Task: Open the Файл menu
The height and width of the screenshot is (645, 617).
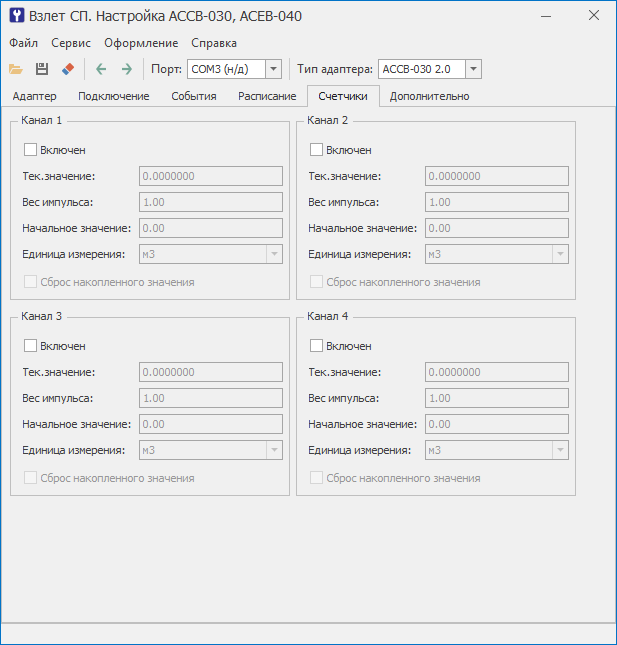Action: point(24,43)
